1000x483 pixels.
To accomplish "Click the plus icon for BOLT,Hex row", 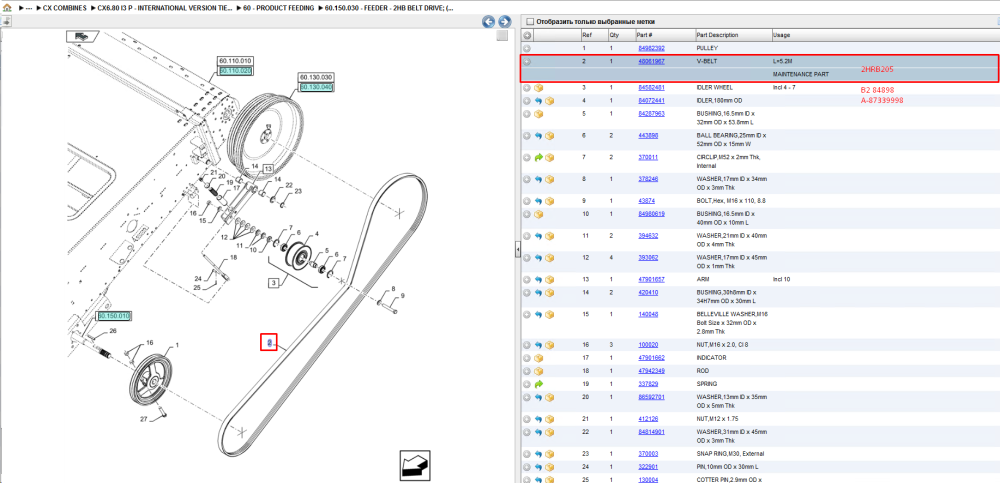I will point(527,201).
